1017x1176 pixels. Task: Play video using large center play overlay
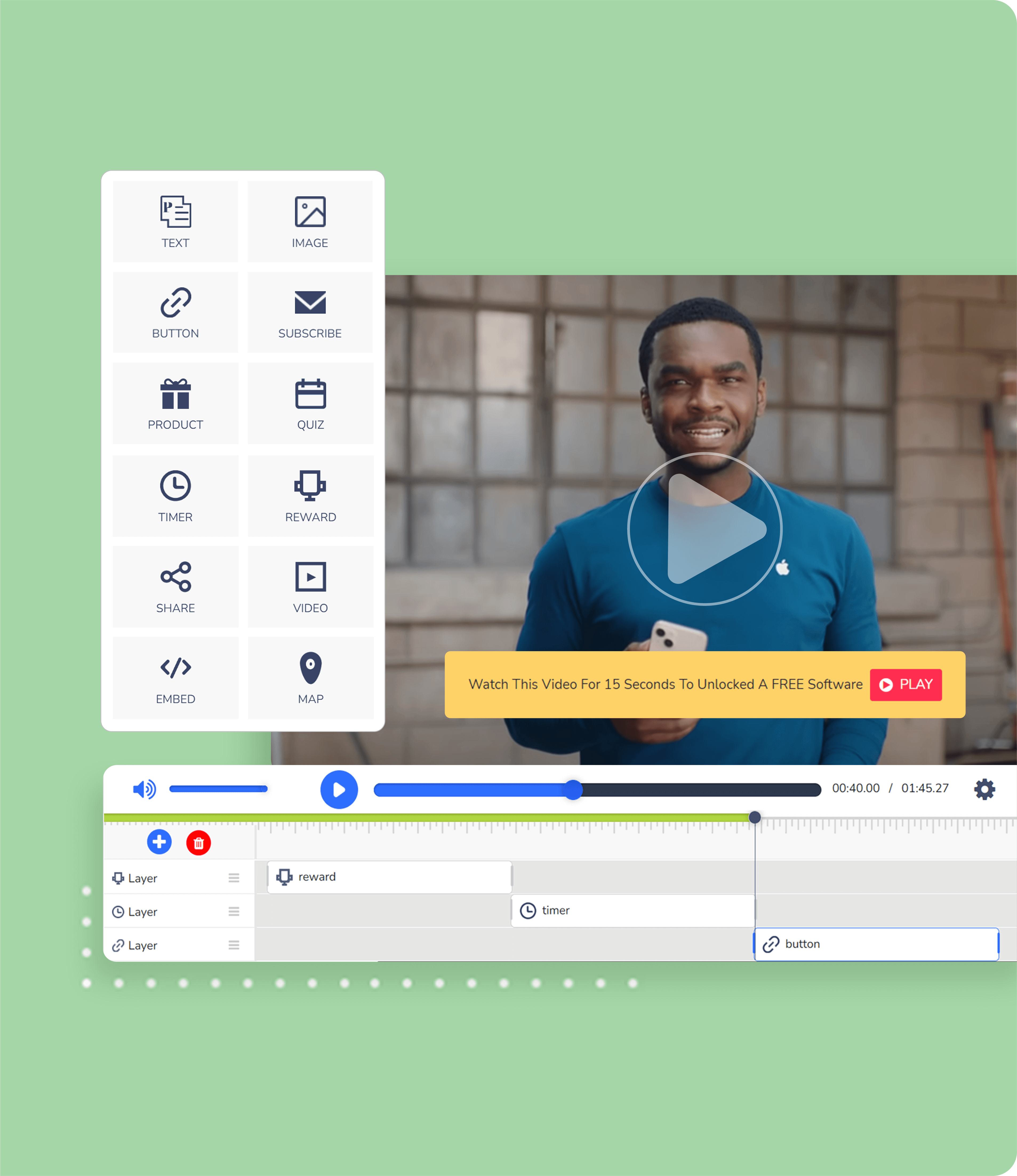(705, 529)
